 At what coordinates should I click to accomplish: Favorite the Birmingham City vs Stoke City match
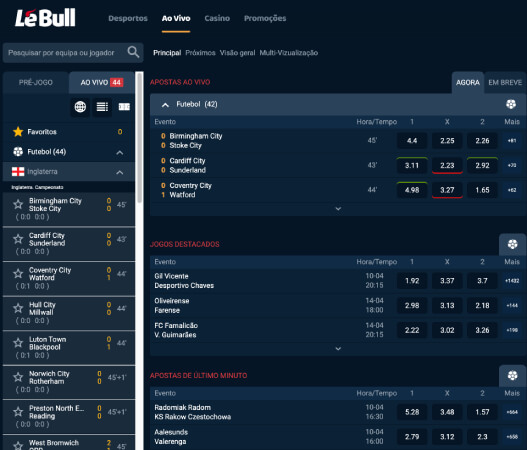[x=18, y=204]
